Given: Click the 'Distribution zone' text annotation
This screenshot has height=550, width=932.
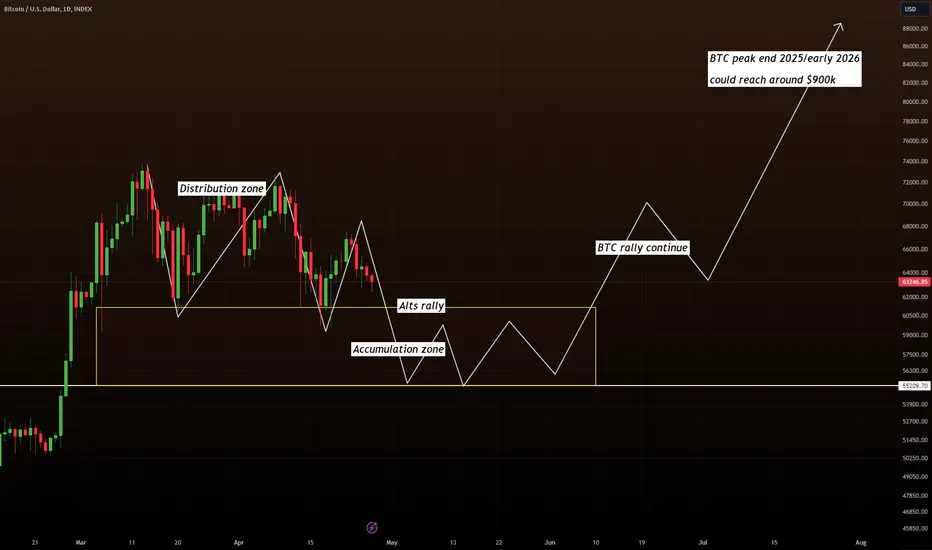Looking at the screenshot, I should pos(221,188).
